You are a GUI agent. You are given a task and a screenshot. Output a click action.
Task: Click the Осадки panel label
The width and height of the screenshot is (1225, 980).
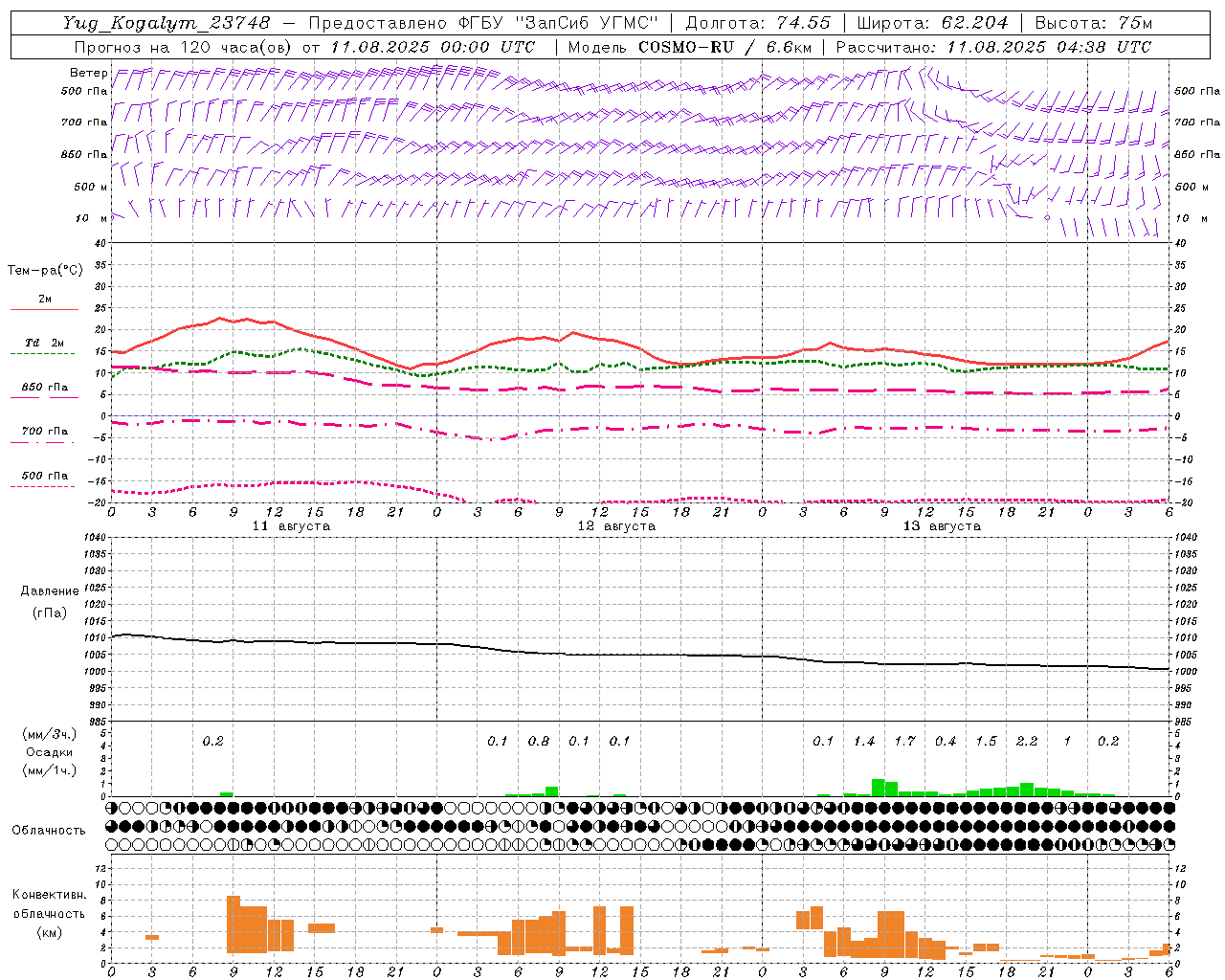pyautogui.click(x=49, y=752)
